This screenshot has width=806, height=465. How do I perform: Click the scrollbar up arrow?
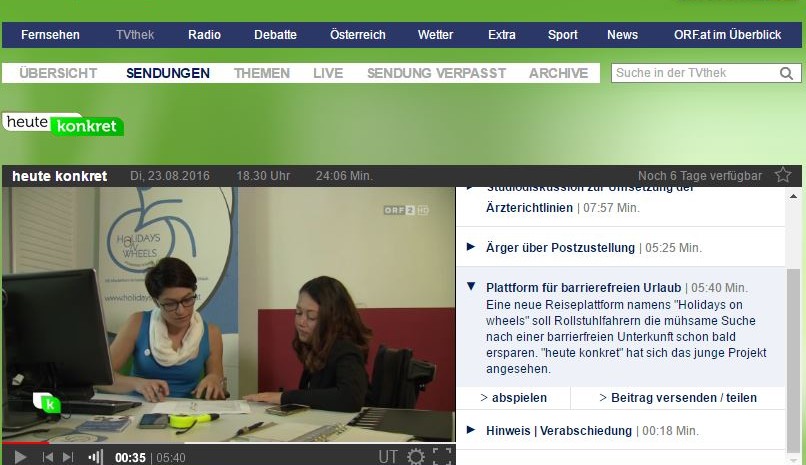pos(793,196)
